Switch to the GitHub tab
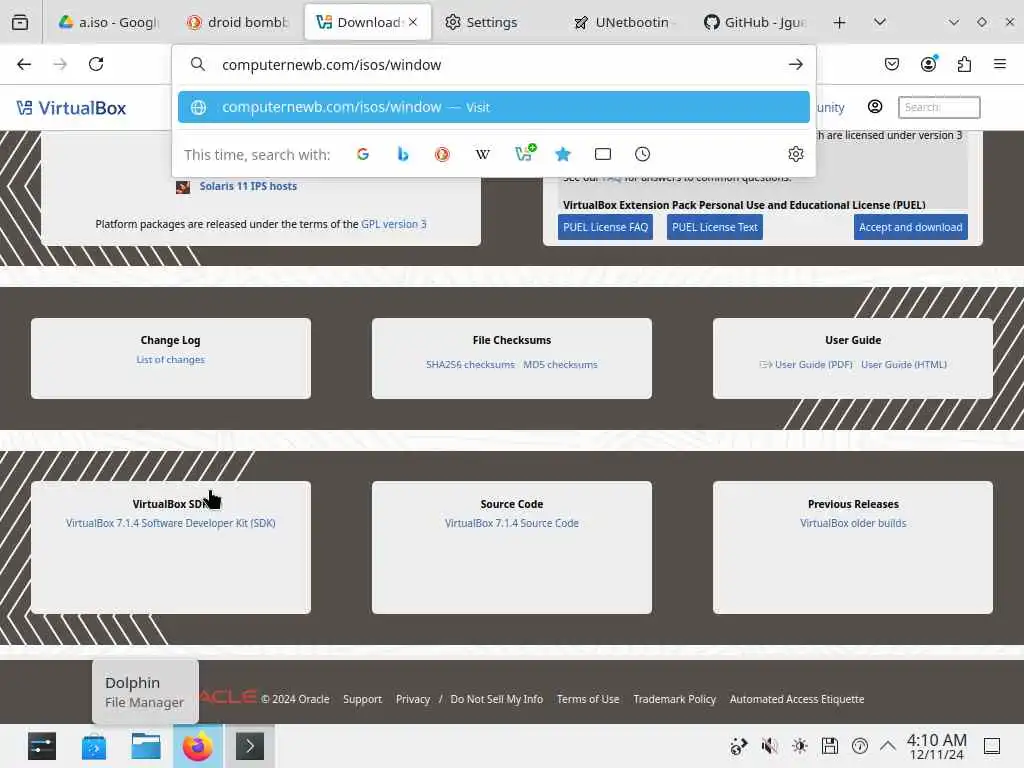This screenshot has width=1024, height=768. coord(756,22)
